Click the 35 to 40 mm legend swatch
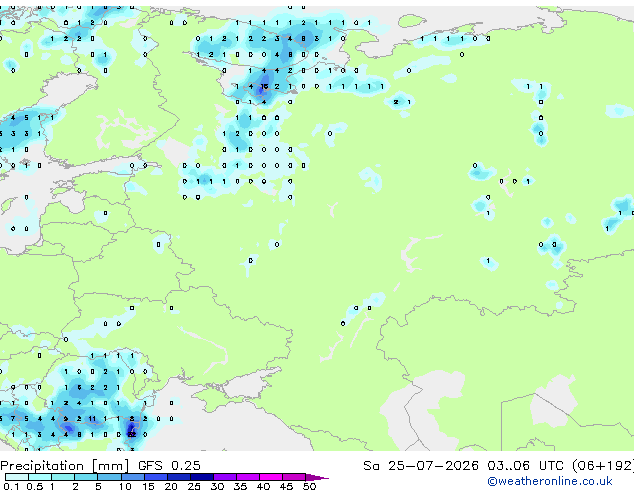The width and height of the screenshot is (634, 490). pyautogui.click(x=248, y=477)
